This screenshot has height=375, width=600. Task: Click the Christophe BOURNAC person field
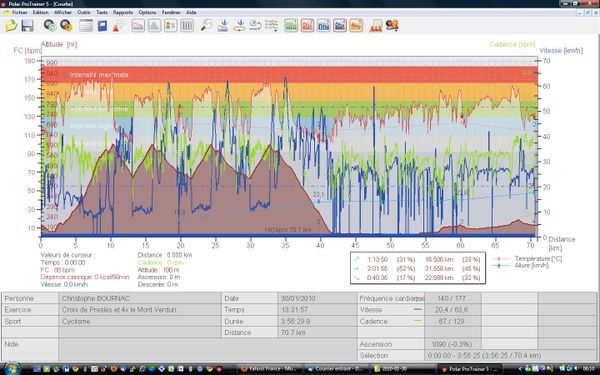tap(140, 298)
